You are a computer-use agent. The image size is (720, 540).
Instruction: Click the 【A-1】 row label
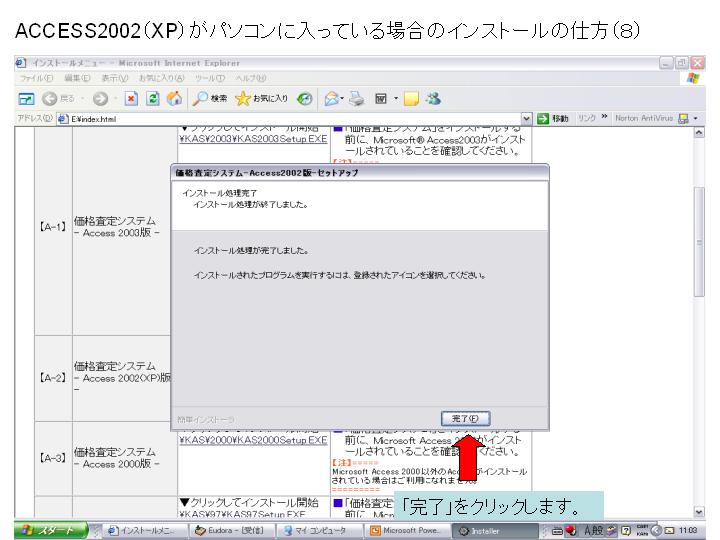52,227
